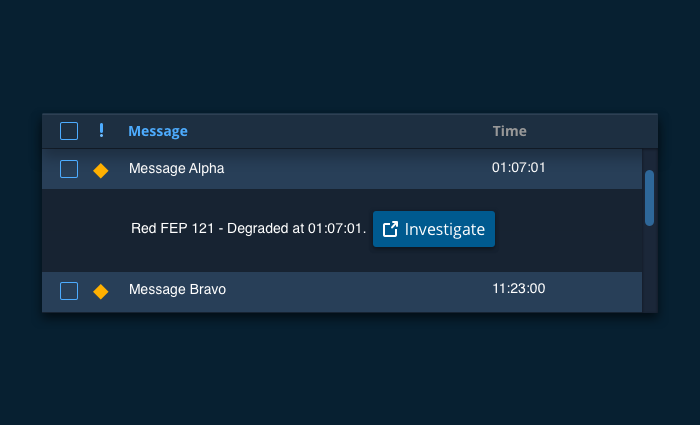Click Message Alpha's orange caution diamond
Image resolution: width=700 pixels, height=425 pixels.
tap(100, 170)
